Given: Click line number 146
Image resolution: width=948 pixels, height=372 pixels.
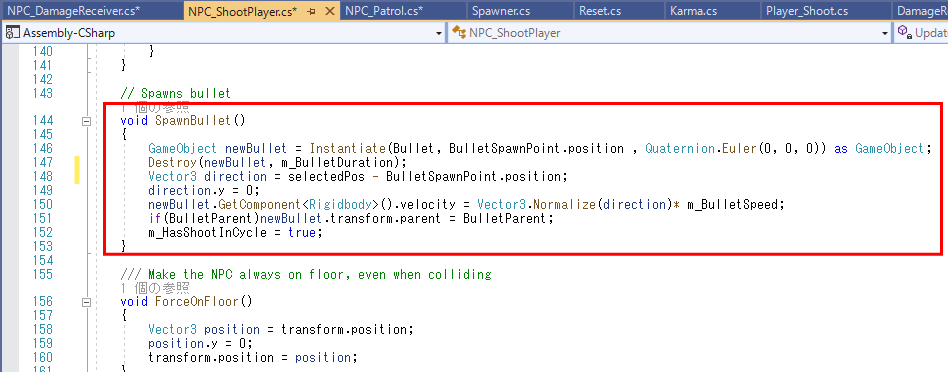Looking at the screenshot, I should [44, 149].
